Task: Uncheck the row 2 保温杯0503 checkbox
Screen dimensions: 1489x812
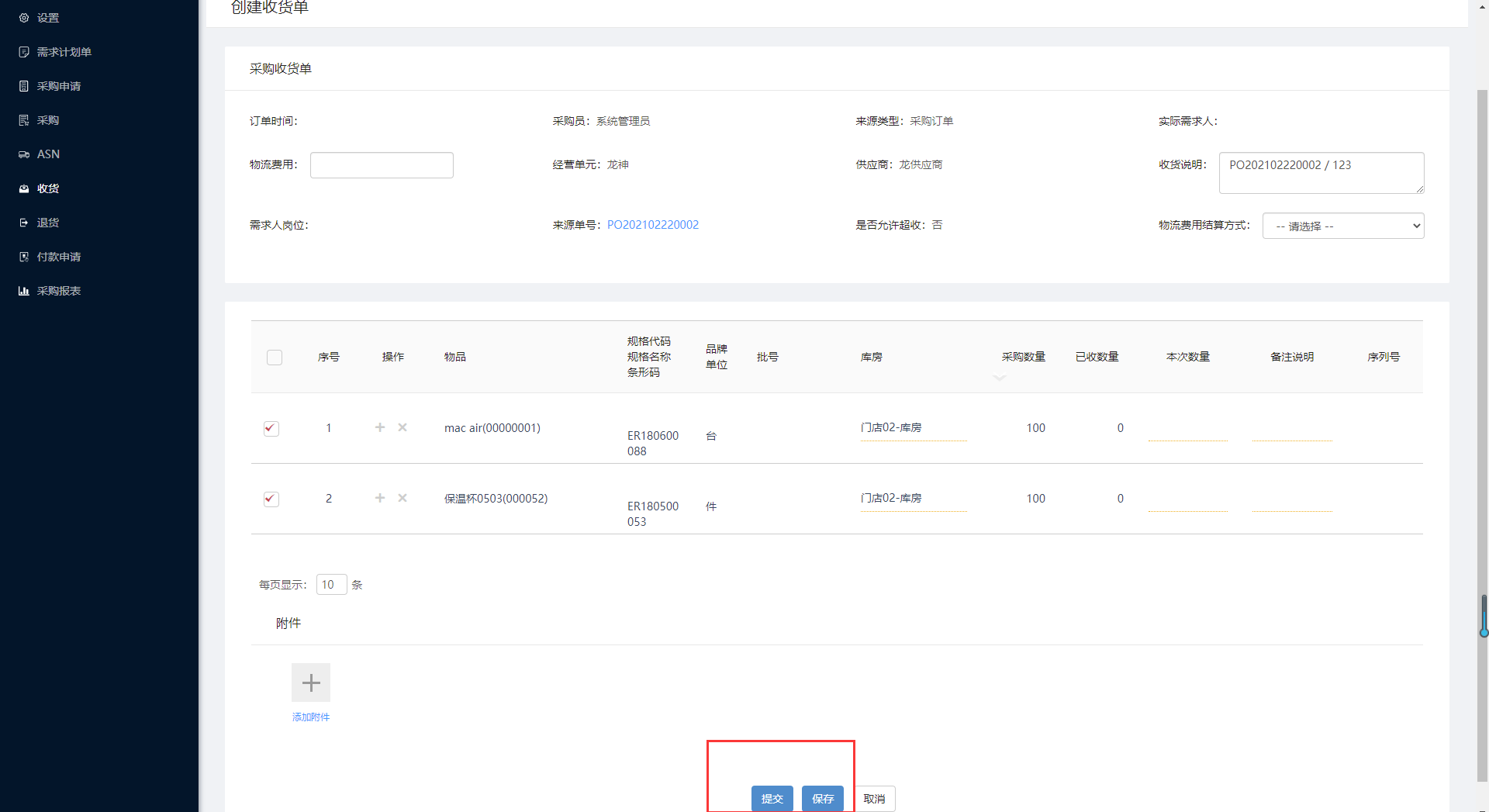Action: [271, 499]
